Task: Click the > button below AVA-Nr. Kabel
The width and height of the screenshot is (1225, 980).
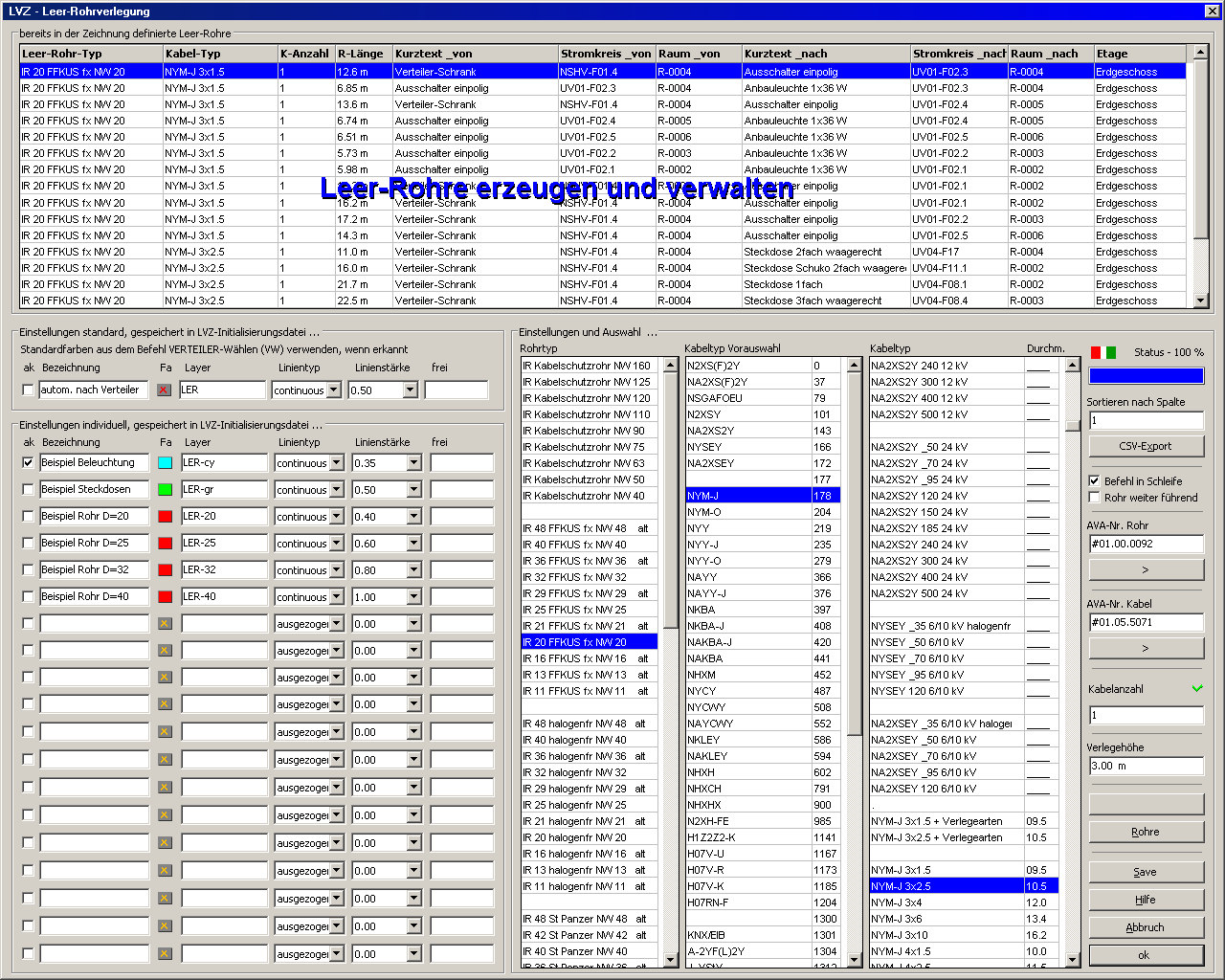Action: pyautogui.click(x=1147, y=648)
